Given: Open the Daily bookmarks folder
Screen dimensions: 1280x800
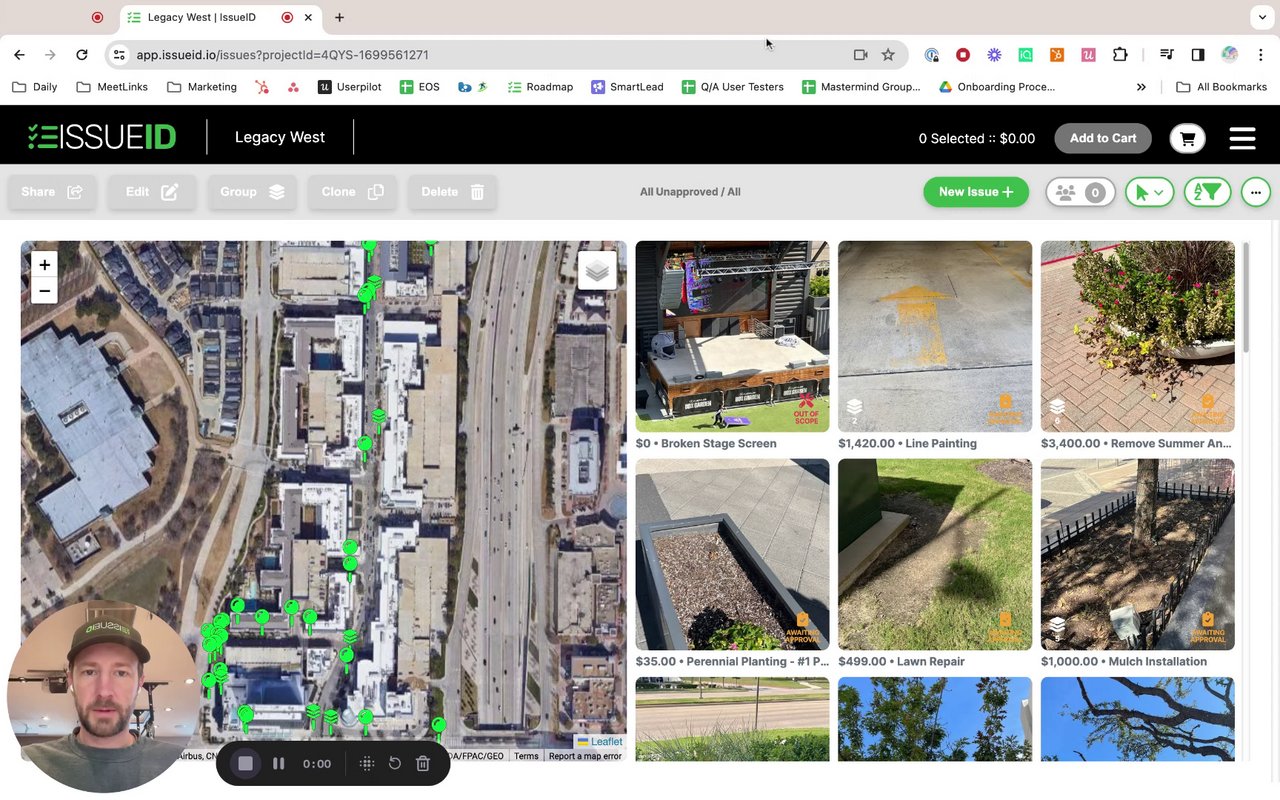Looking at the screenshot, I should [x=34, y=87].
